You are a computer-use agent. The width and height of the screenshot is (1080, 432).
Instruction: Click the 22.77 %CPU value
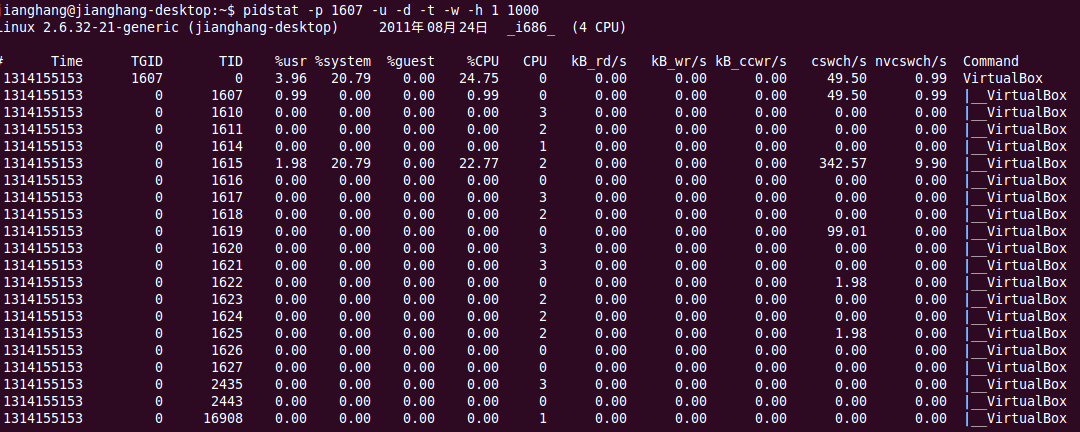tap(479, 163)
